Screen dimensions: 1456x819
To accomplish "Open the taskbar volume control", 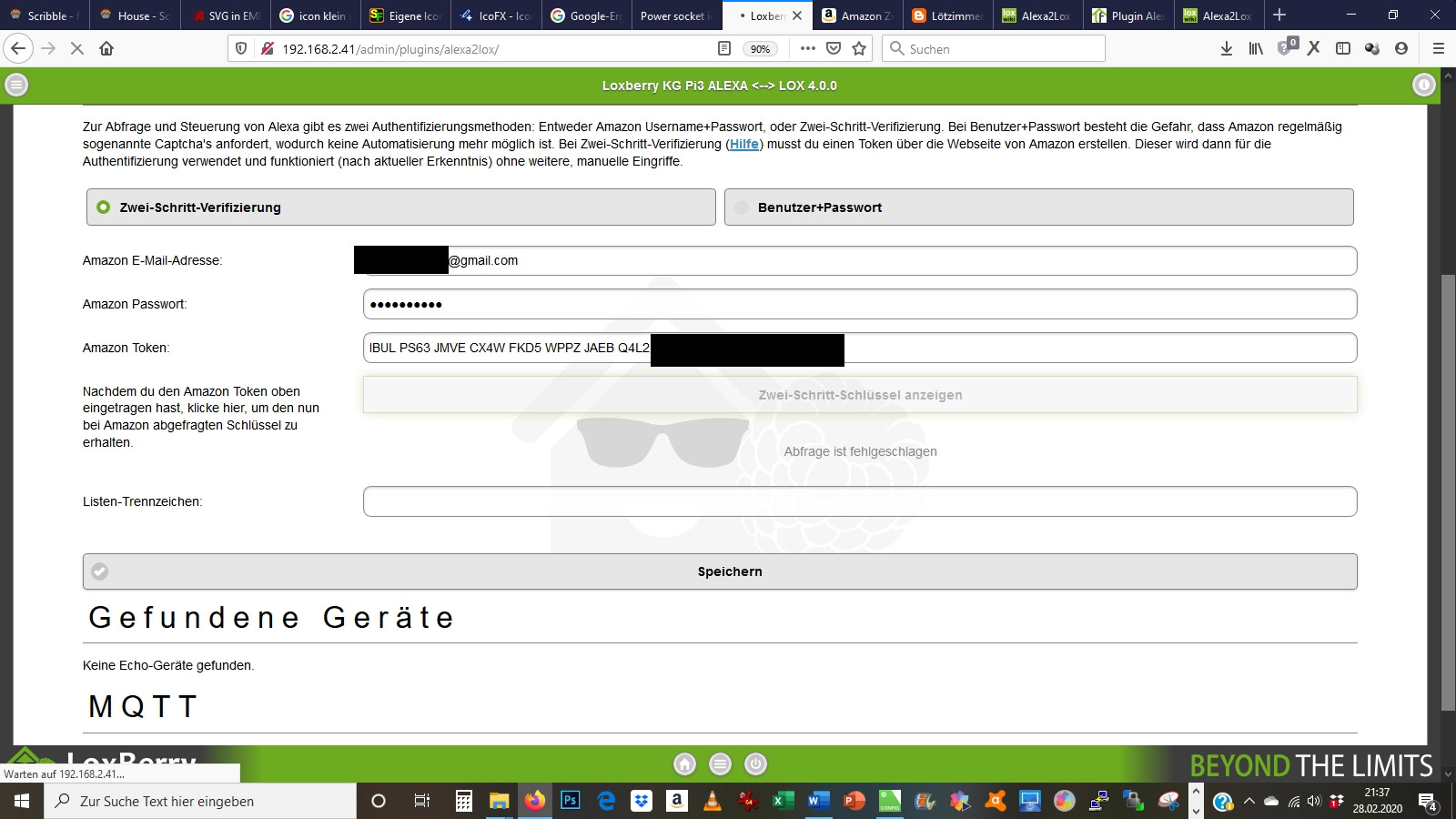I will pyautogui.click(x=1313, y=802).
